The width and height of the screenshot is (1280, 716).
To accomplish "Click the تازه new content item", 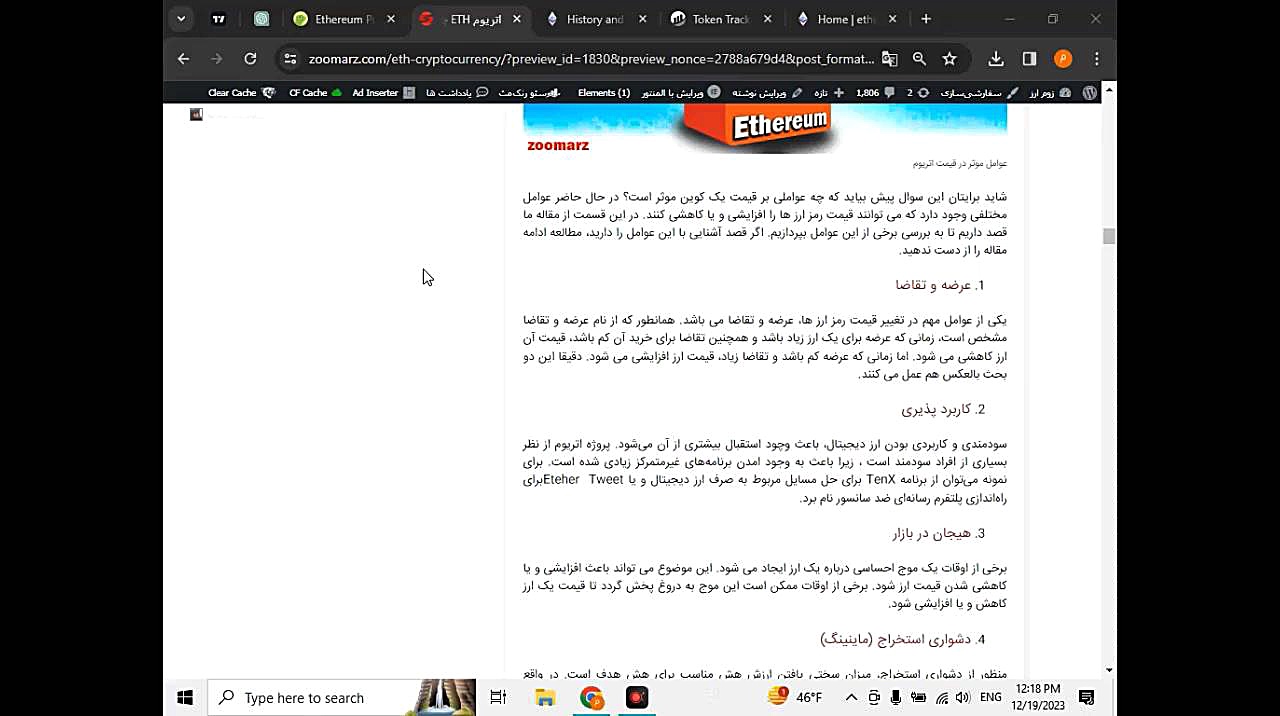I will coord(828,93).
